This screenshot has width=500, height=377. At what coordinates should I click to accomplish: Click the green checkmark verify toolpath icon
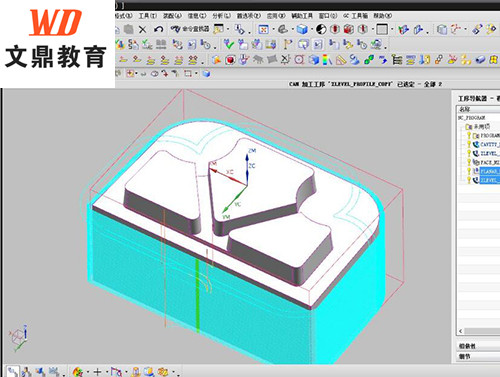point(229,44)
